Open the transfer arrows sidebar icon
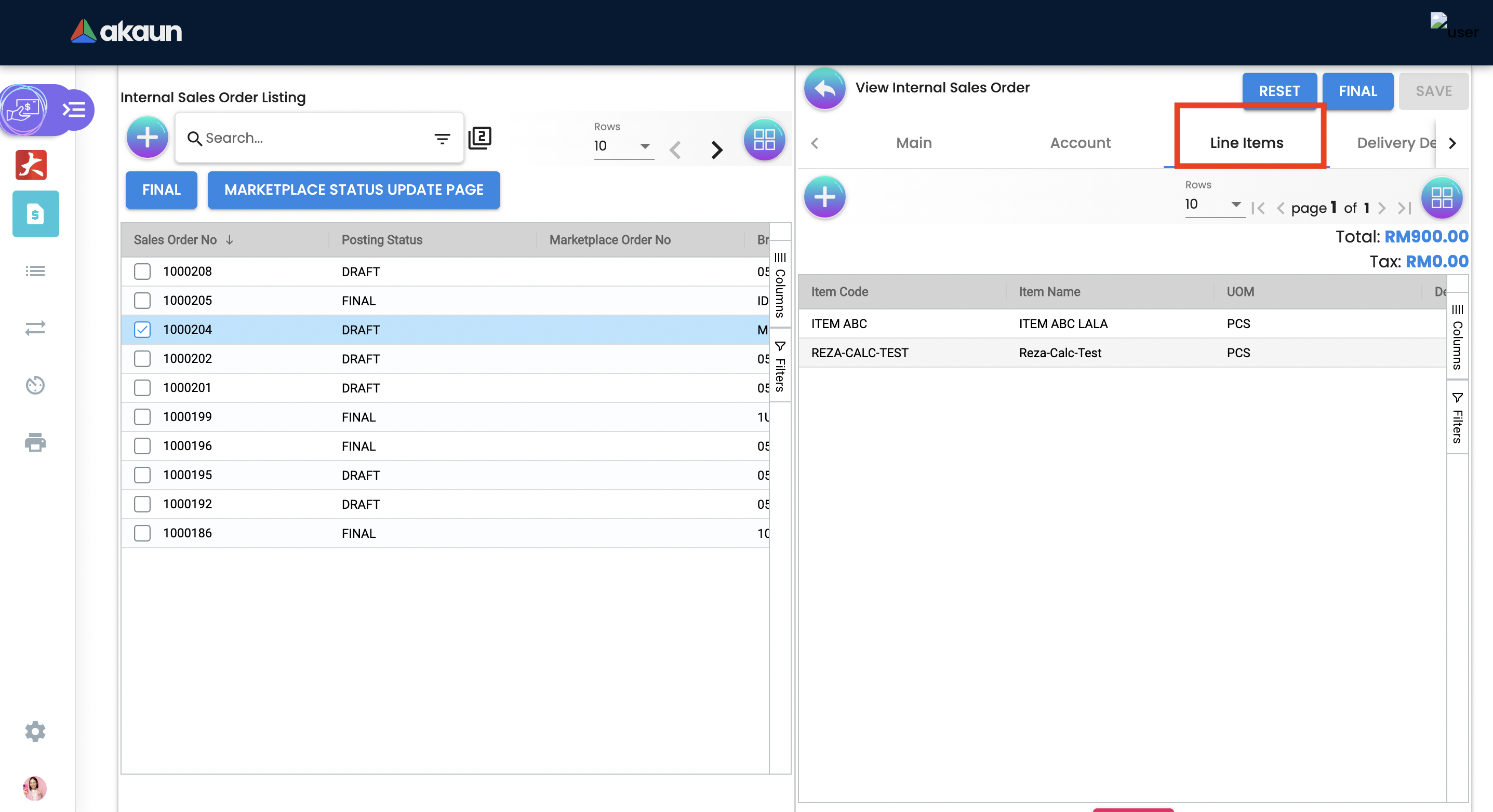 tap(35, 329)
